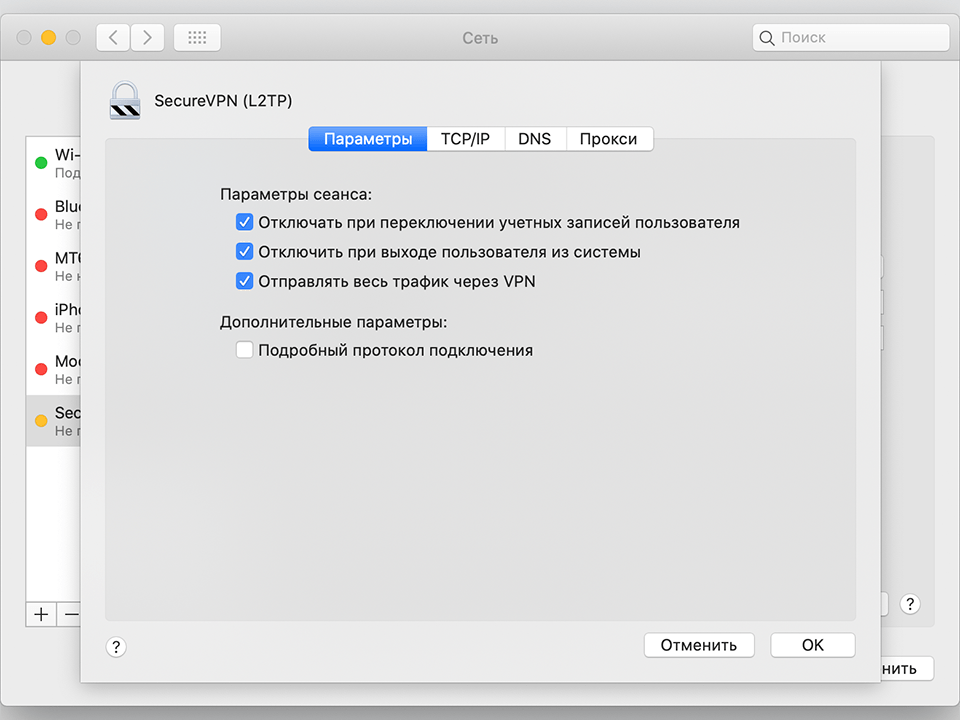Uncheck Отключать при переключении учетных записей пользователя

tap(244, 221)
